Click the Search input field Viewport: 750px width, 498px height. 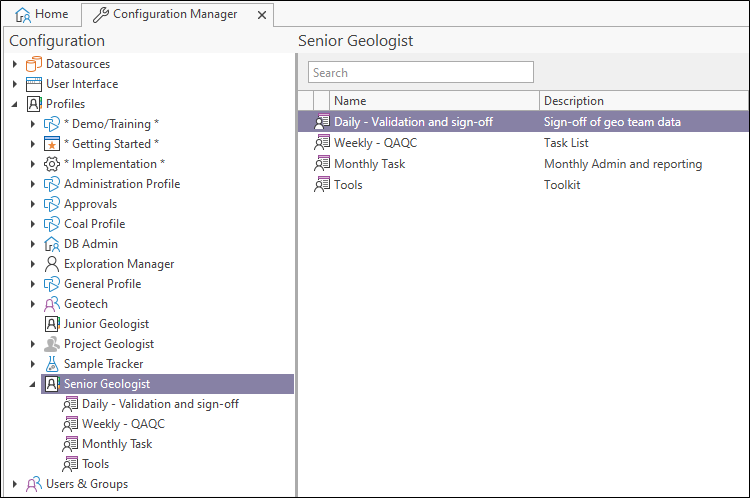click(421, 73)
